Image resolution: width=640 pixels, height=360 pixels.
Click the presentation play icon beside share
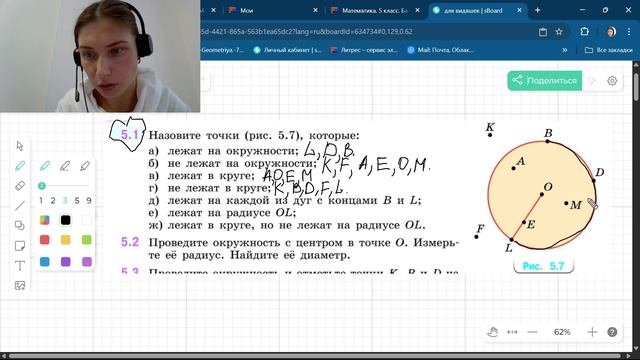(592, 81)
